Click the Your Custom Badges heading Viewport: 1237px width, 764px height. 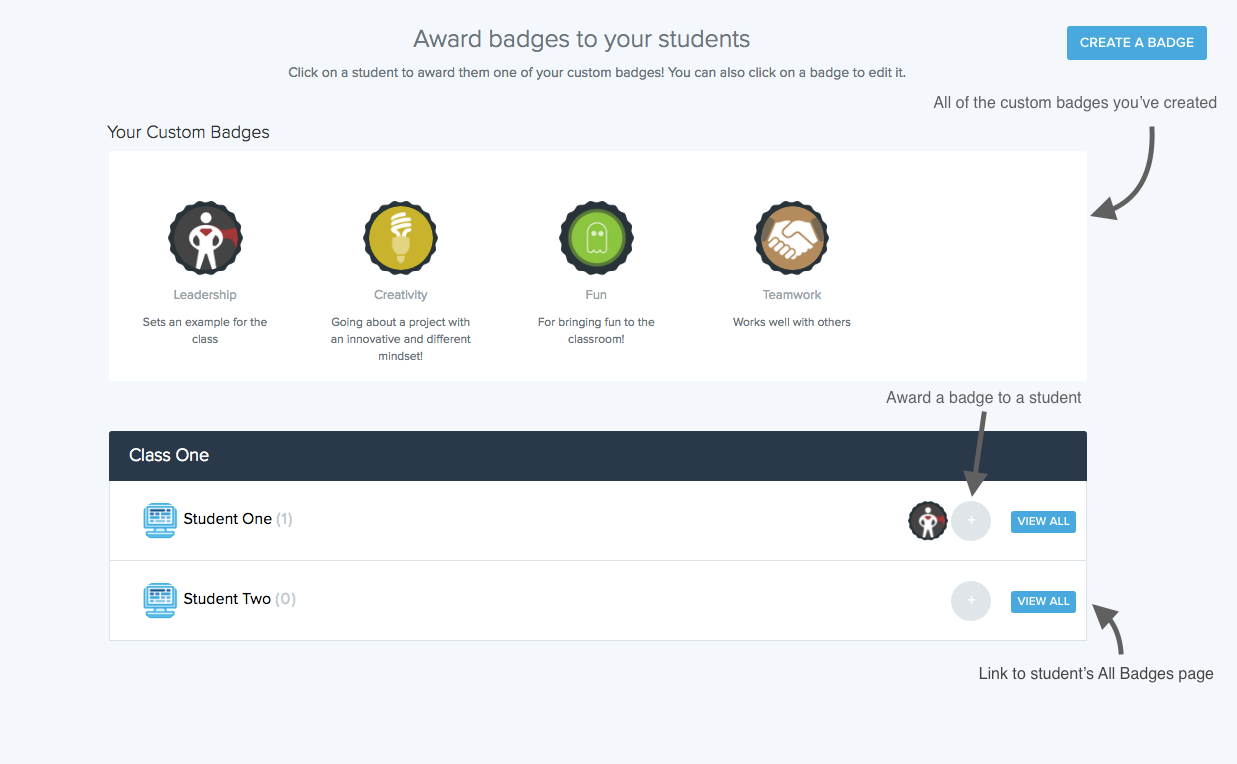188,132
